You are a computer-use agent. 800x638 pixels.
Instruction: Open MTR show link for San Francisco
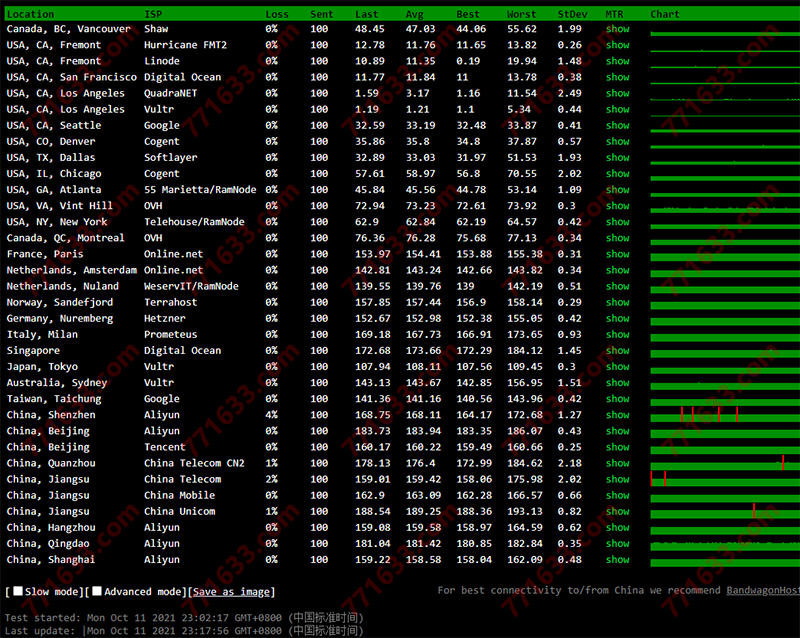click(617, 77)
